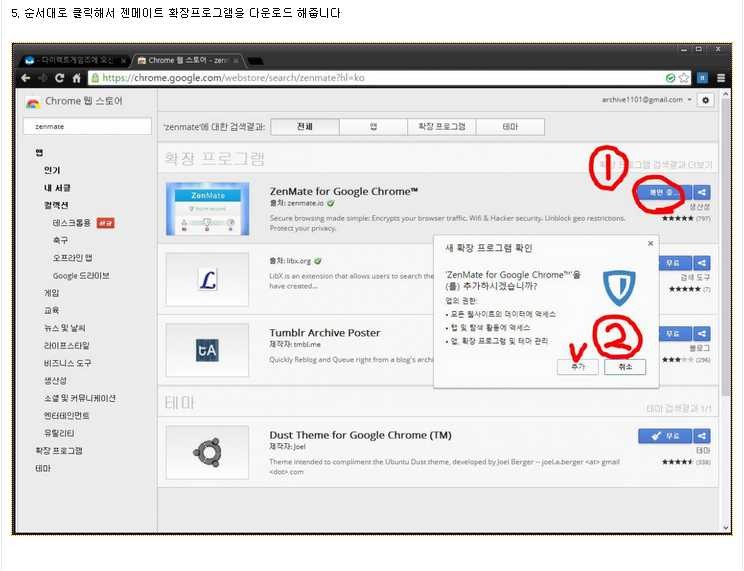
Task: Click the page vertical scrollbar
Action: 725,247
